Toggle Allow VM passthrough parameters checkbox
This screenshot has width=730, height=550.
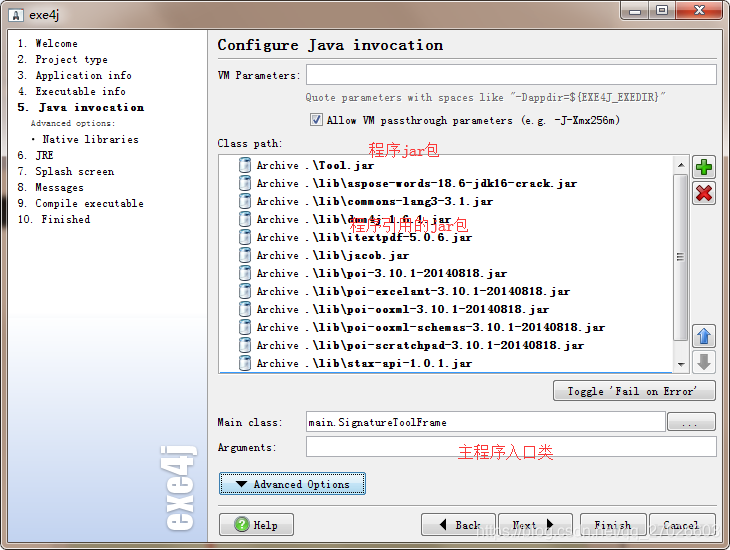point(316,120)
